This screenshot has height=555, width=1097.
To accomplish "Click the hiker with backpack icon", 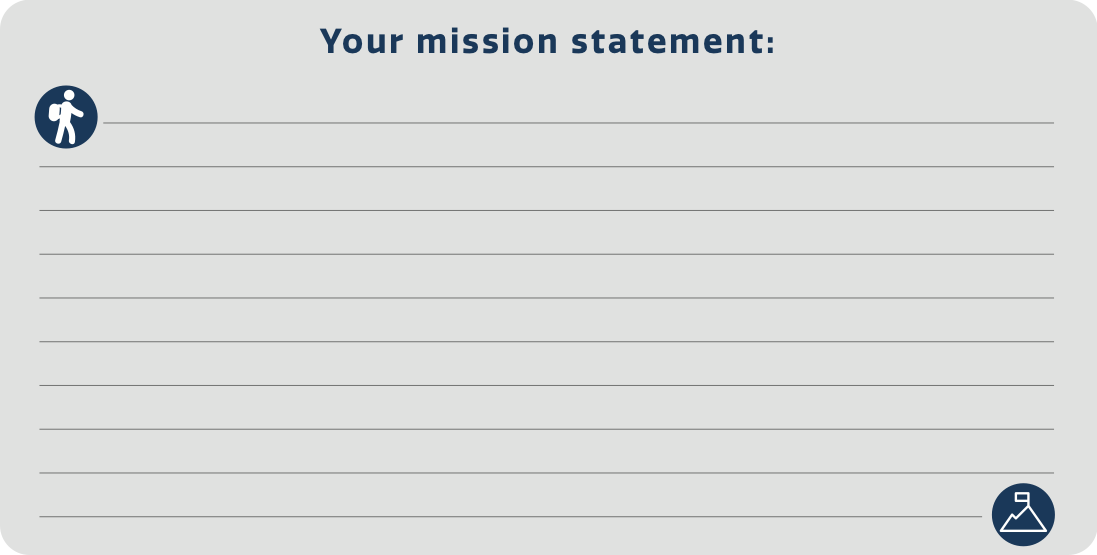I will pos(66,117).
